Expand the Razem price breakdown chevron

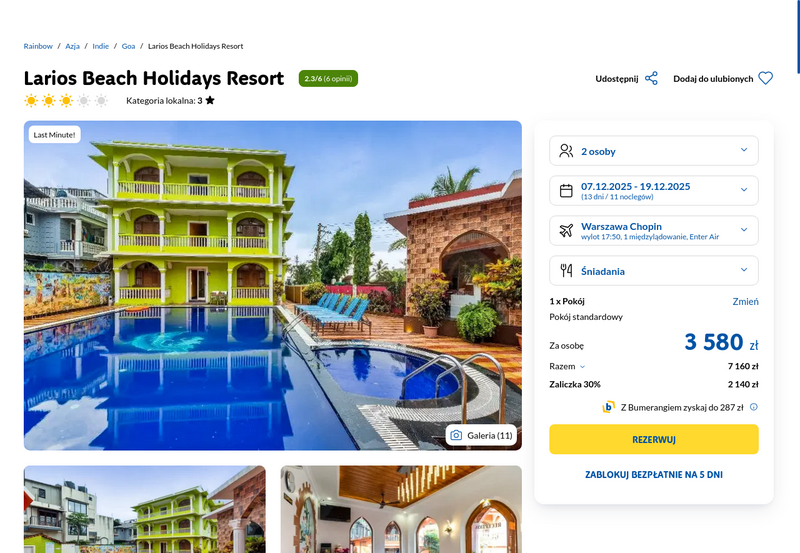[582, 367]
